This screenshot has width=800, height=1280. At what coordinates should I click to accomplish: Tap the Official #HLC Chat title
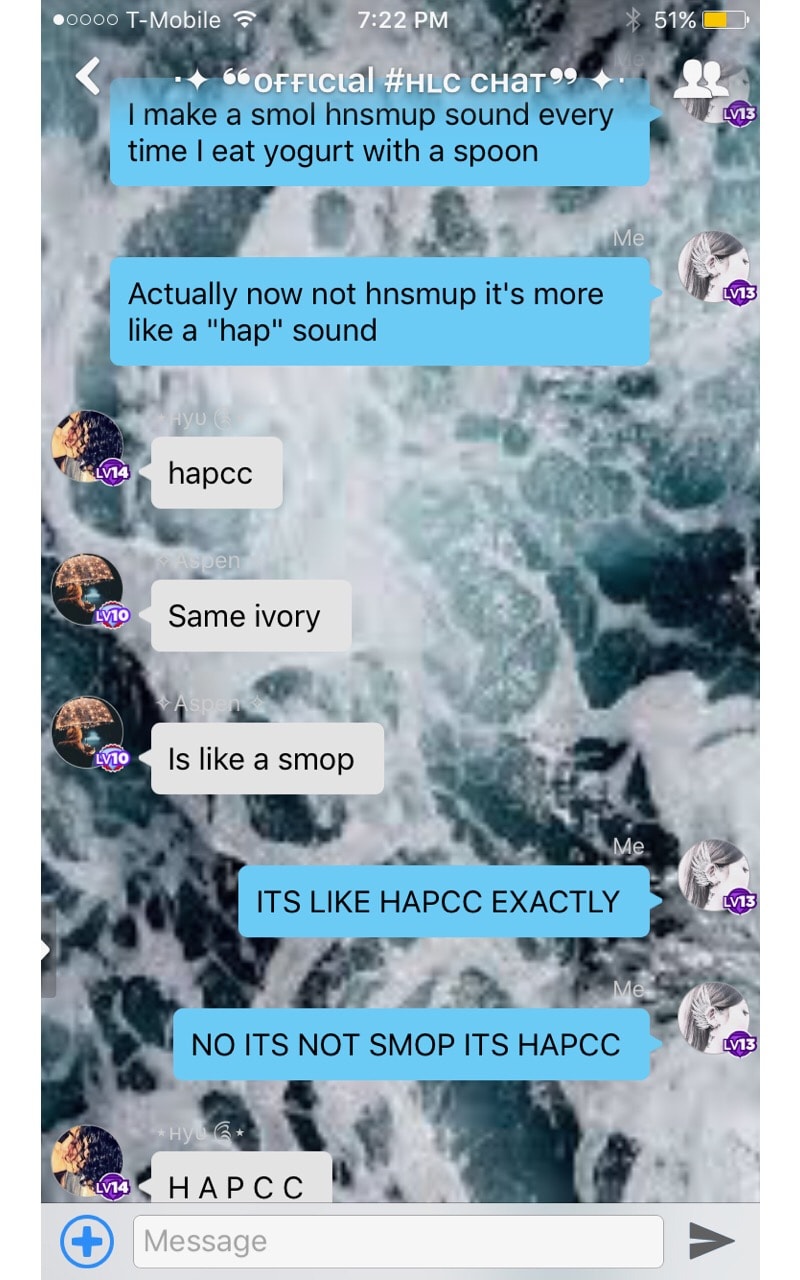pos(392,79)
